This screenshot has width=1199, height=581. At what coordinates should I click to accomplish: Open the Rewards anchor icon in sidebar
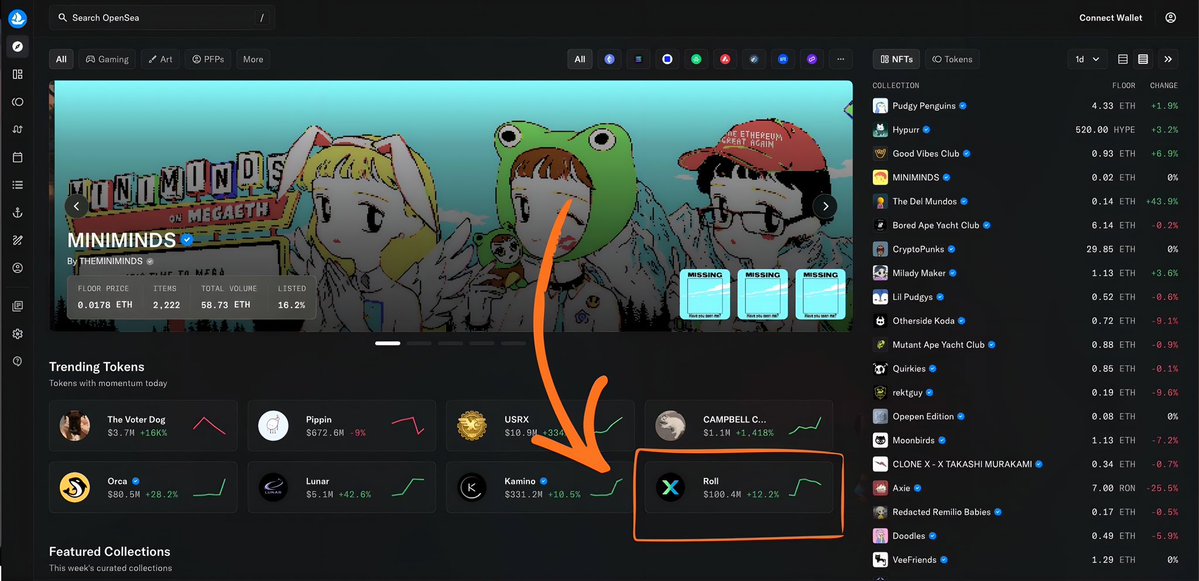coord(17,213)
